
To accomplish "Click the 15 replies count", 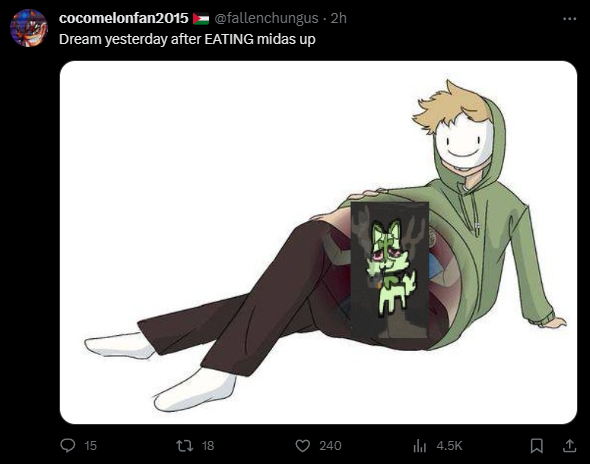I will point(91,446).
